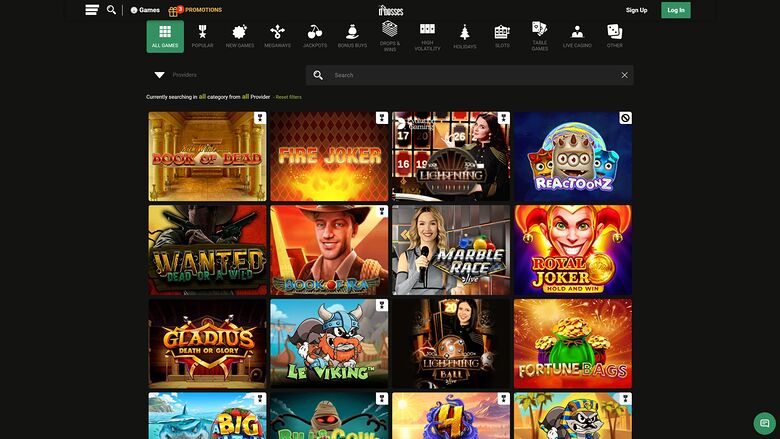
Task: Open the Fortune Bags game
Action: 573,344
